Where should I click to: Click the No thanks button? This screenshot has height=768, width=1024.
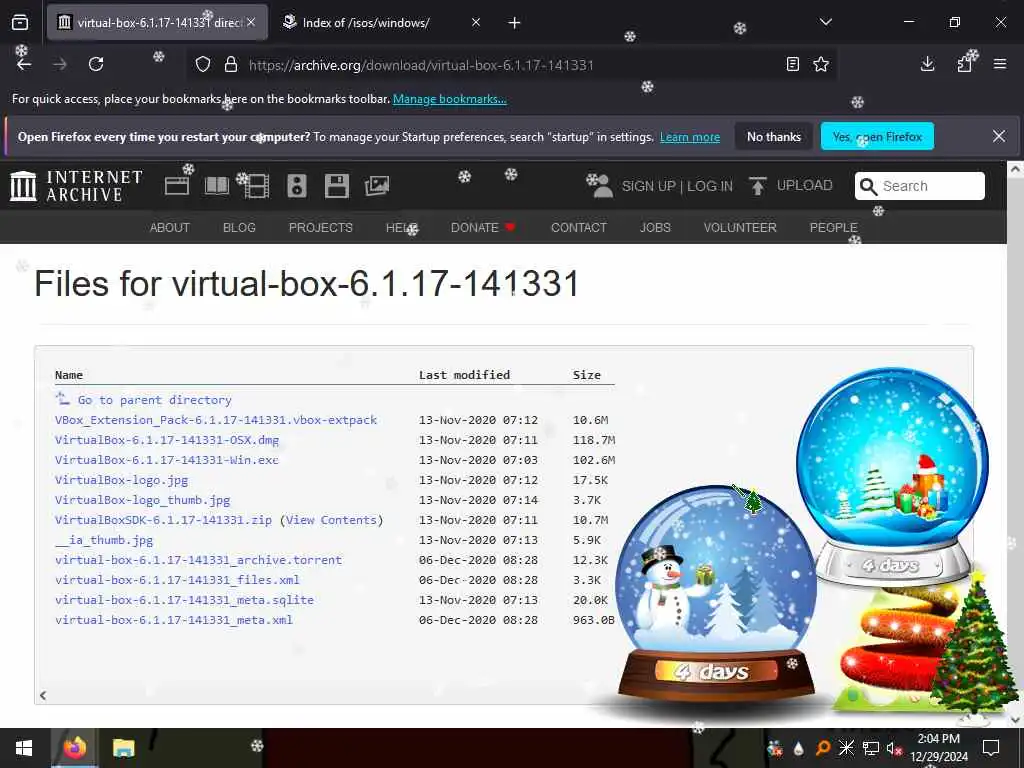(x=774, y=136)
